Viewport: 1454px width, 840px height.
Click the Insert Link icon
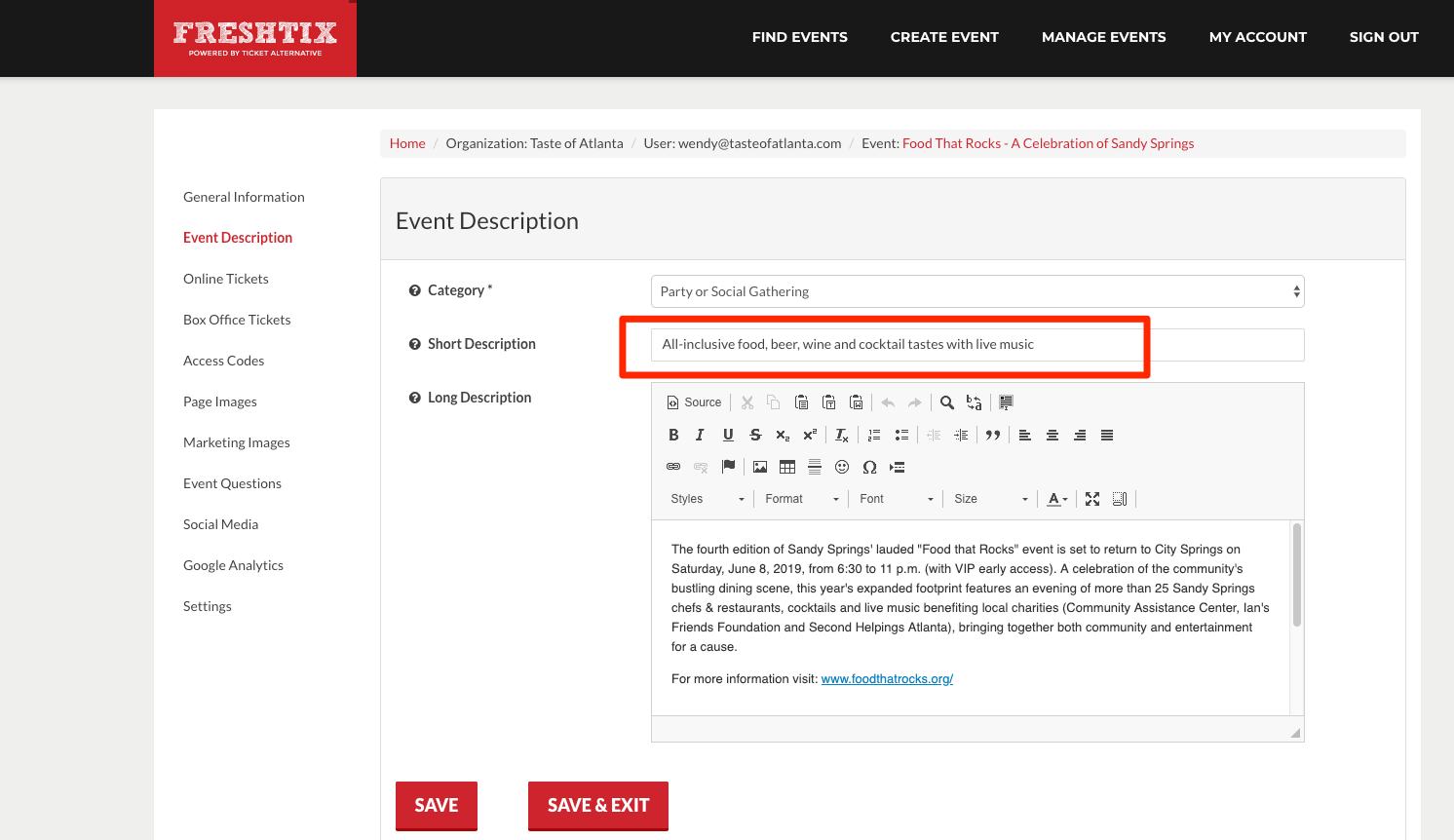click(673, 467)
